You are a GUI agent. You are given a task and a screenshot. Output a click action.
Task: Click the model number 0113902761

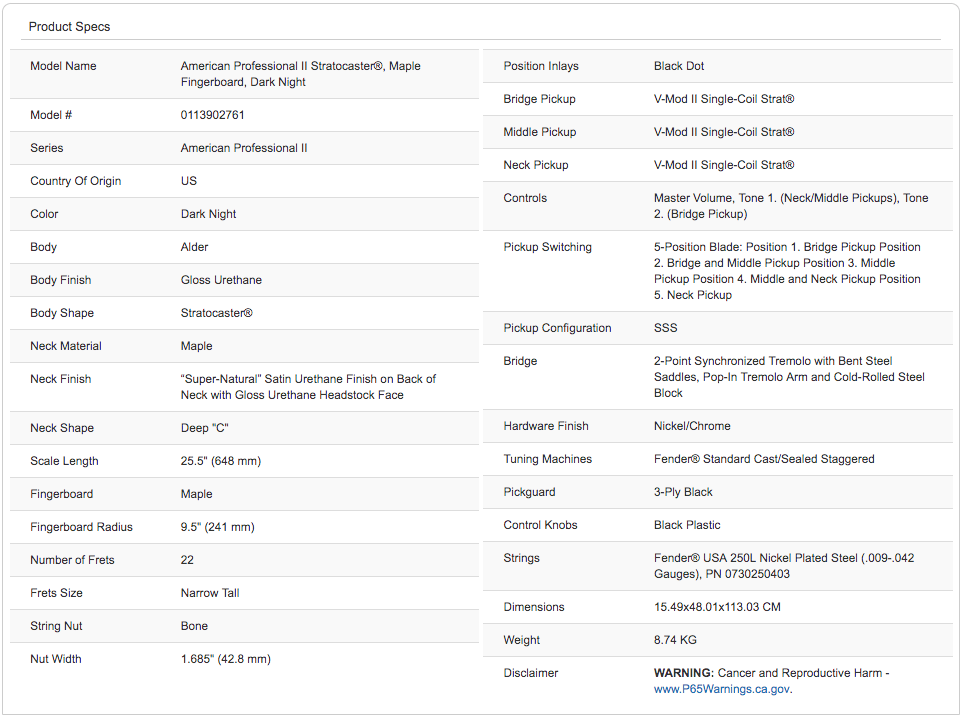click(212, 115)
